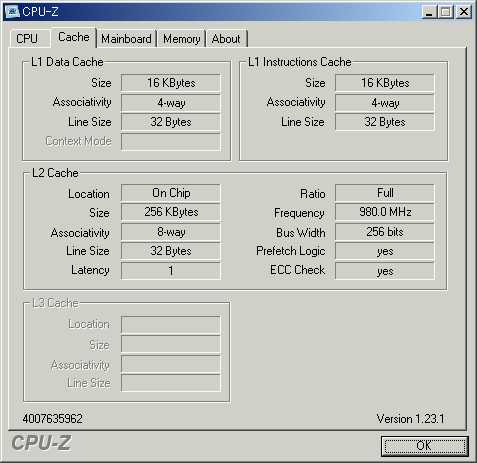Click L1 Instructions Cache size 16 KBytes field
The image size is (477, 463).
point(385,83)
